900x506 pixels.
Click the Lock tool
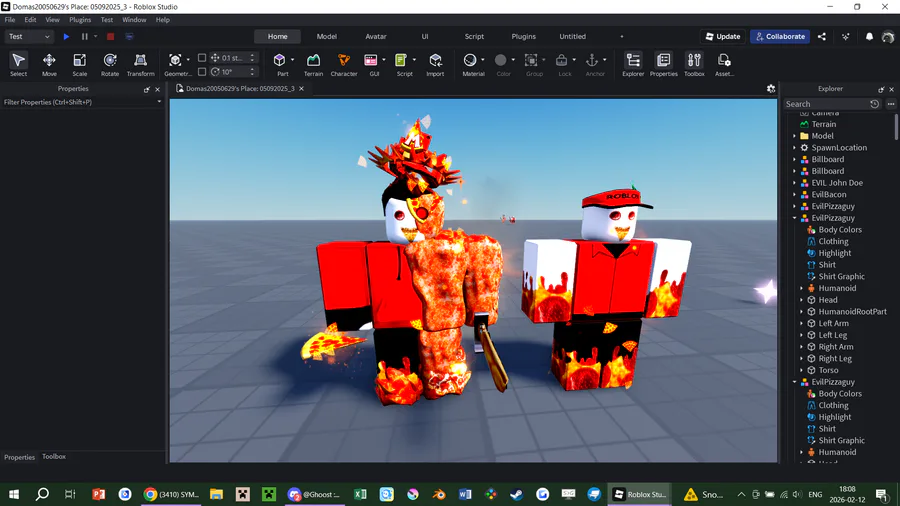[x=562, y=64]
